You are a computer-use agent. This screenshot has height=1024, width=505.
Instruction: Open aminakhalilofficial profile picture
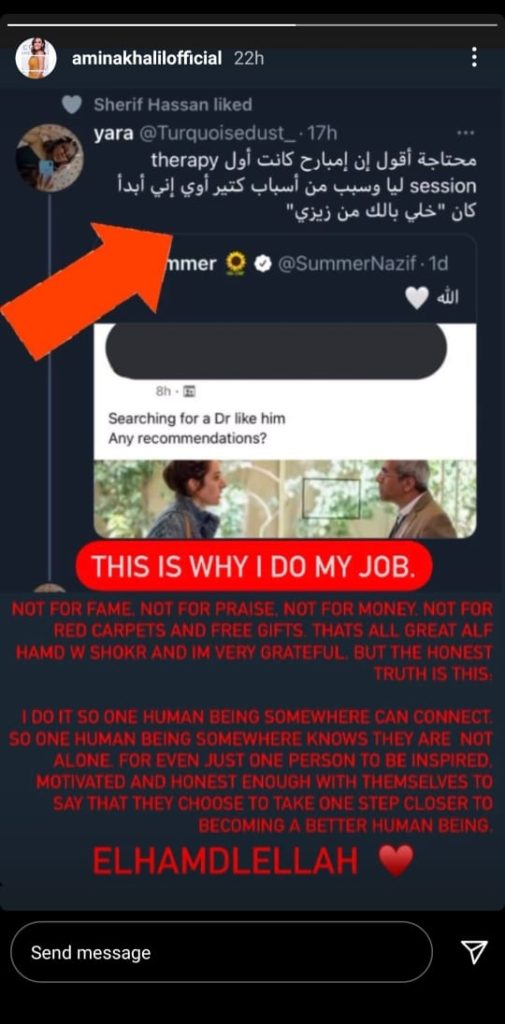[x=36, y=58]
